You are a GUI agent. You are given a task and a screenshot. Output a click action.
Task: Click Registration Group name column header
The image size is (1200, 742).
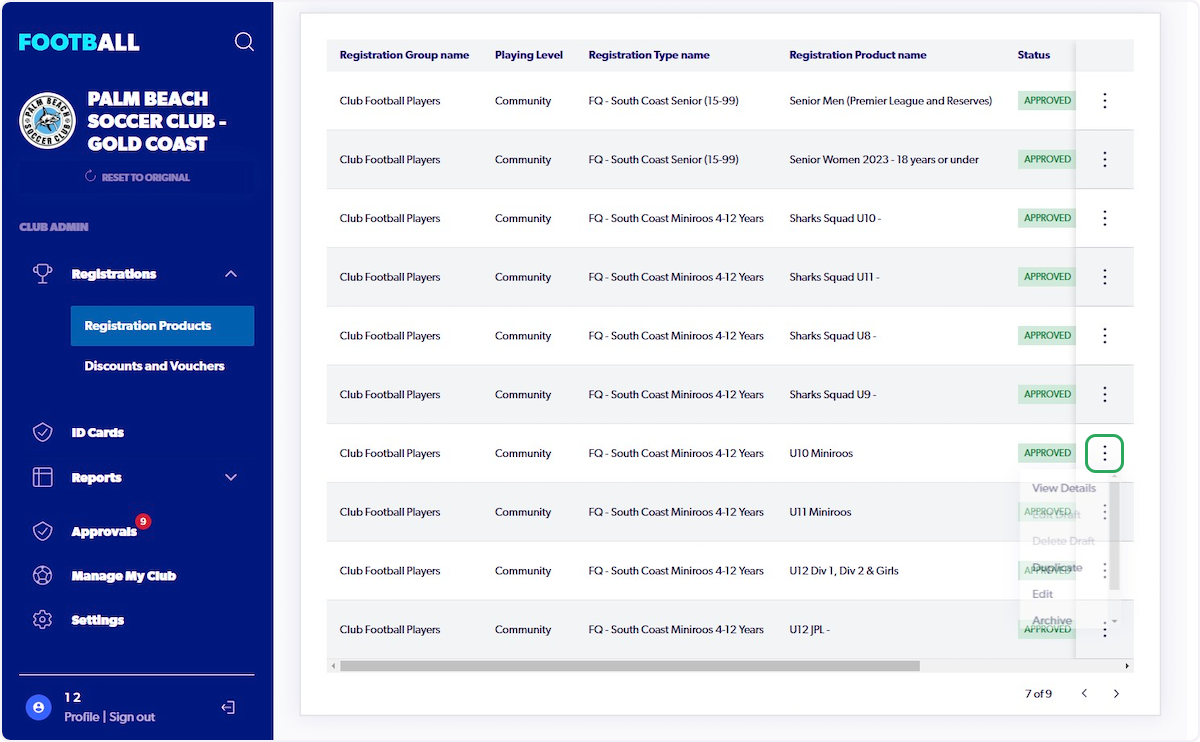404,55
